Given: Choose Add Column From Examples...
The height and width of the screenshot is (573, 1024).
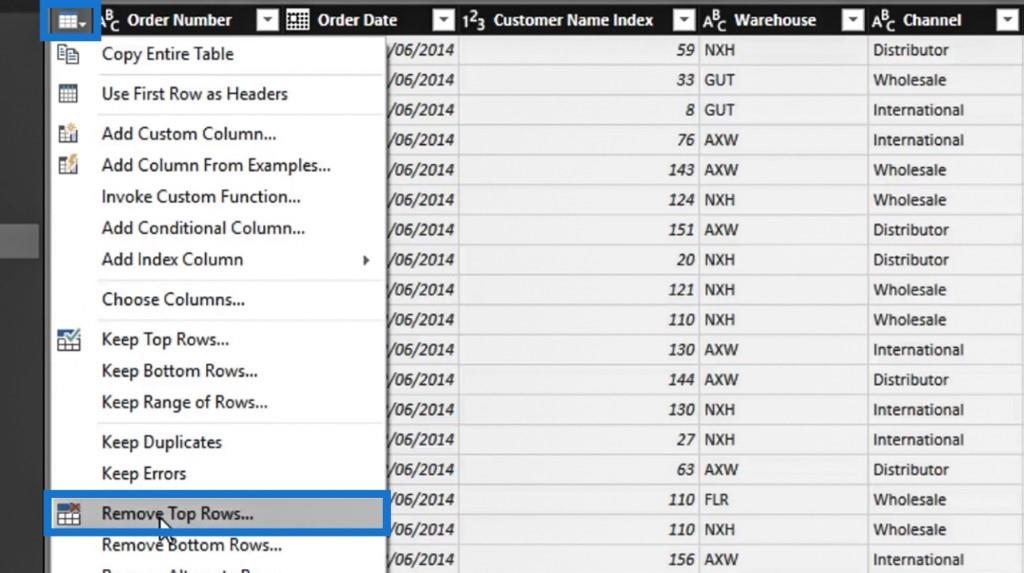Looking at the screenshot, I should pyautogui.click(x=216, y=165).
